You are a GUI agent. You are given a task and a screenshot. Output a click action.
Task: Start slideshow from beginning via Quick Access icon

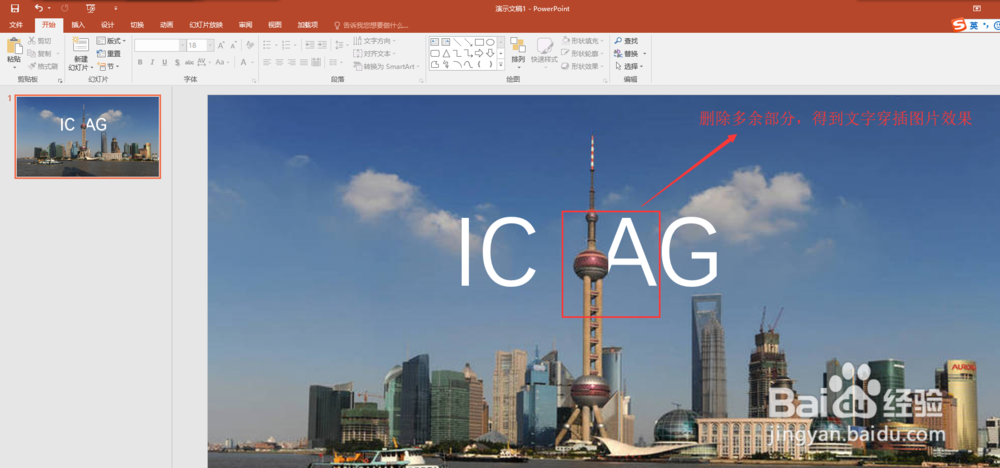(91, 8)
